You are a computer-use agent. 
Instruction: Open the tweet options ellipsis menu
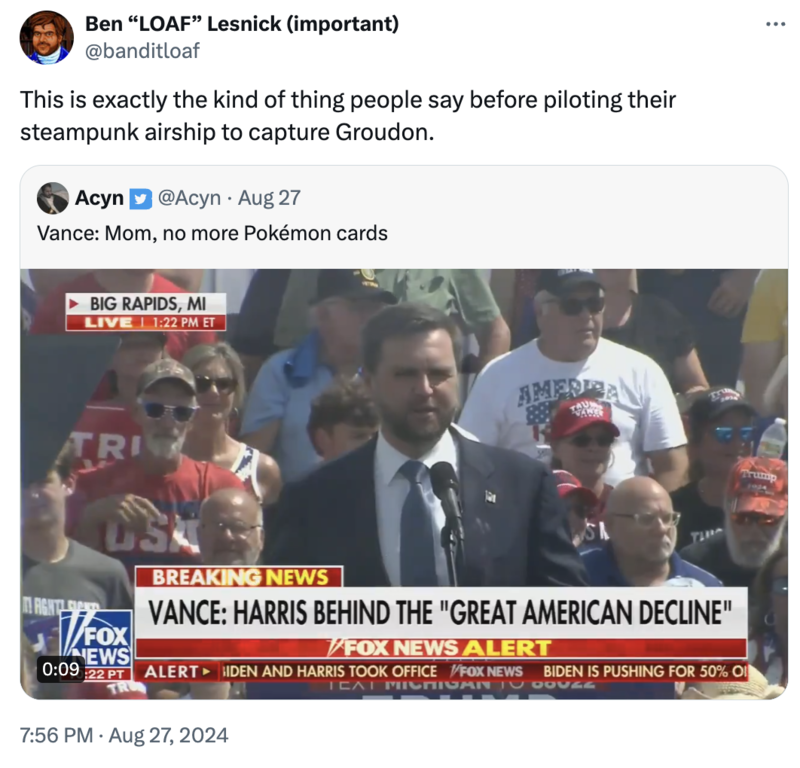point(778,22)
